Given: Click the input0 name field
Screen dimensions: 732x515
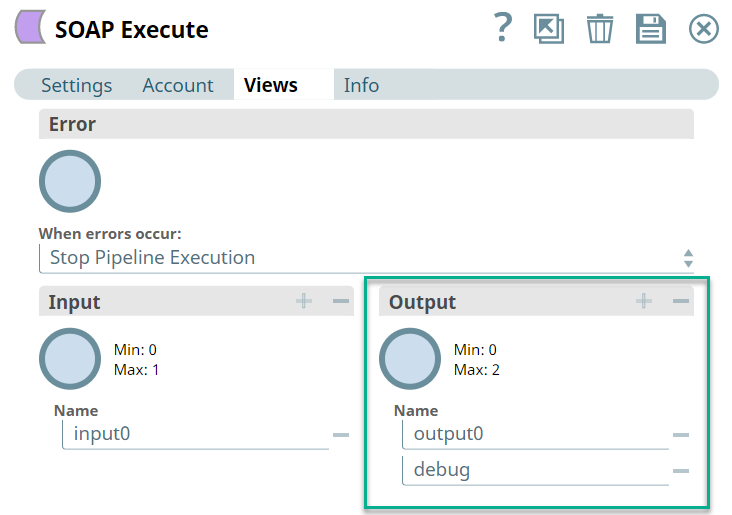Looking at the screenshot, I should pos(195,434).
